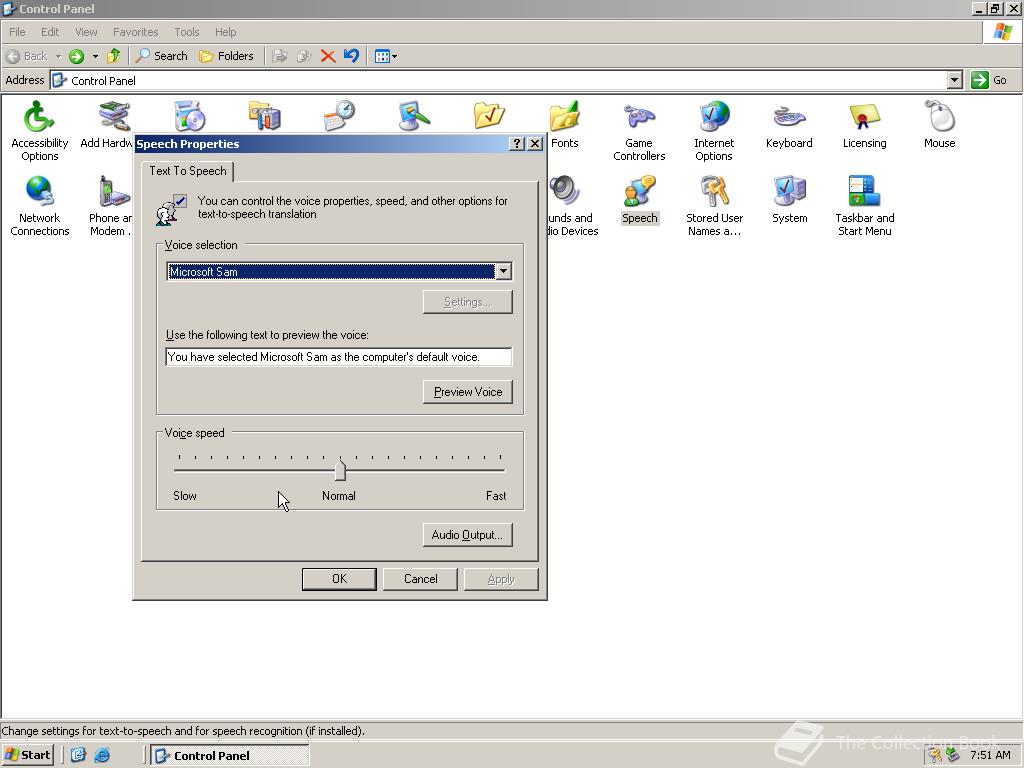Click the Scheduled Tasks clock icon
Image resolution: width=1024 pixels, height=768 pixels.
339,116
